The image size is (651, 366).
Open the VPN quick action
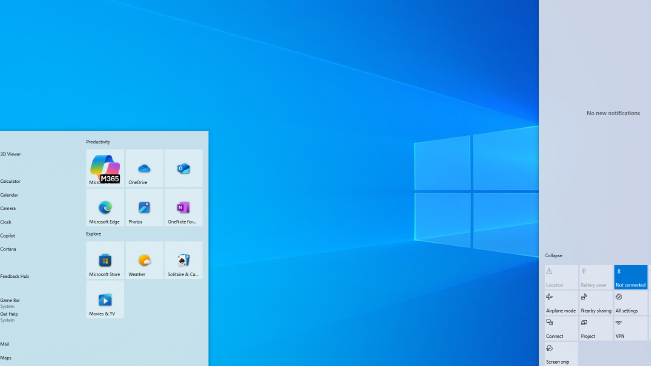click(x=631, y=328)
